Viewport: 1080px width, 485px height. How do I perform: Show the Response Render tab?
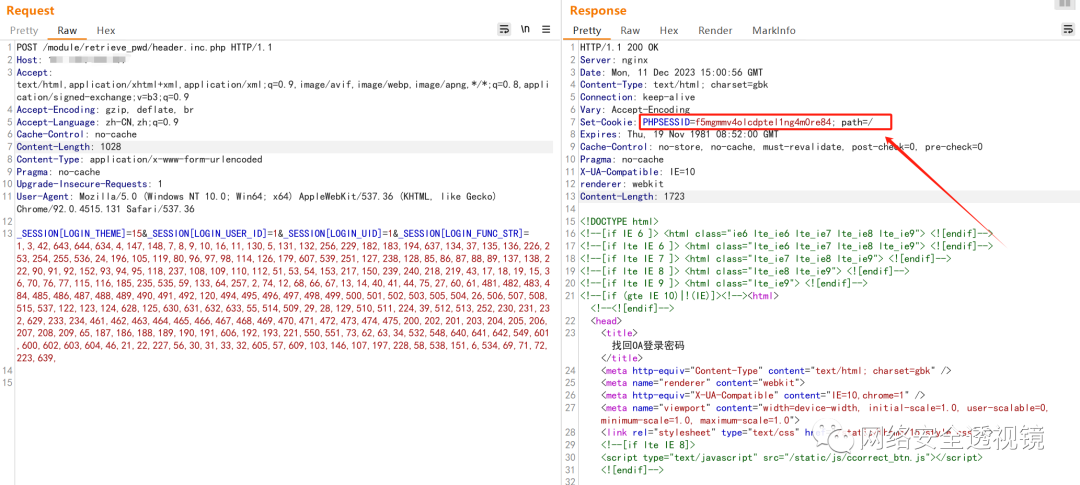point(715,31)
